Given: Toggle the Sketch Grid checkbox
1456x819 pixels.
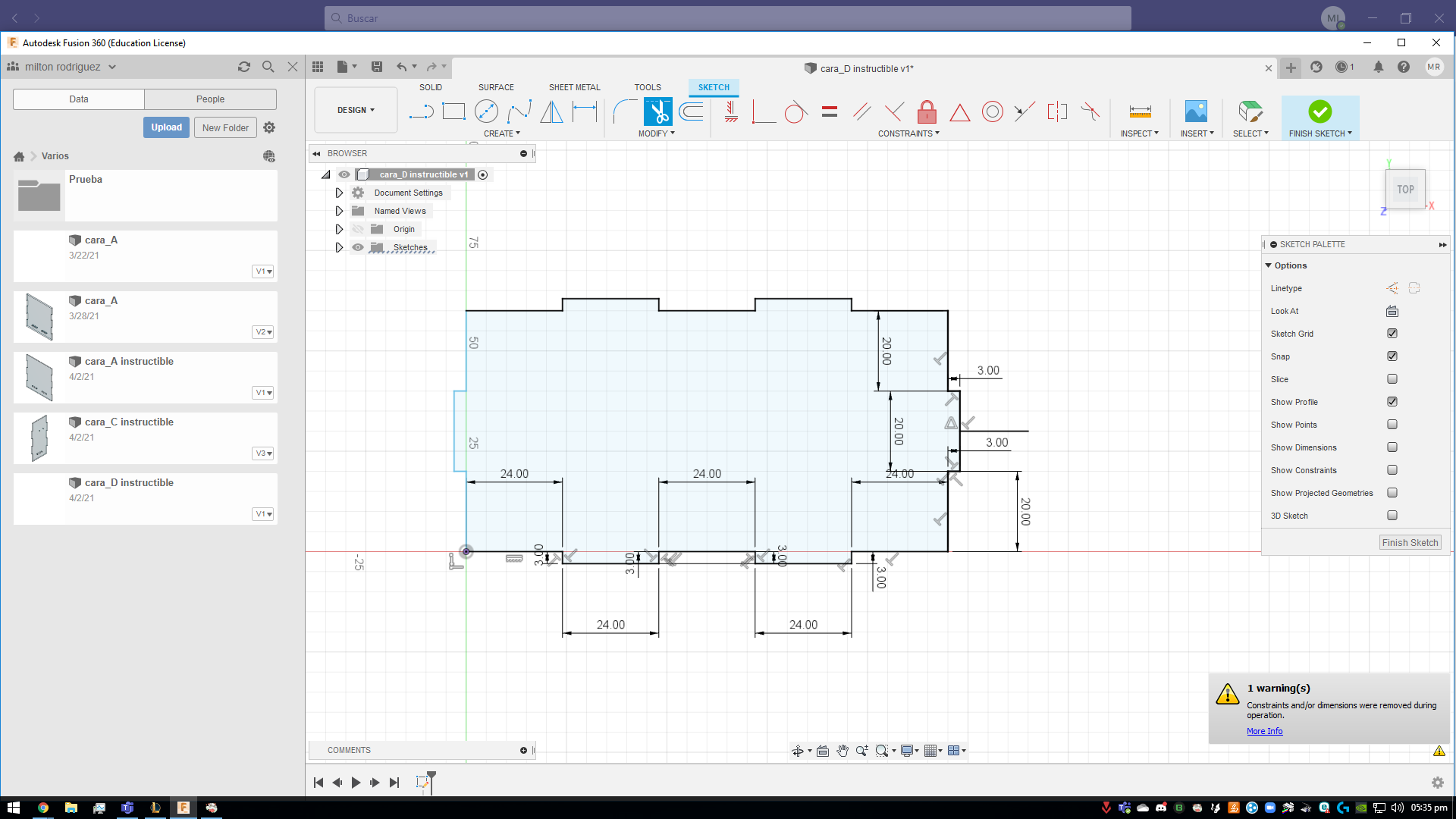Looking at the screenshot, I should [1392, 334].
